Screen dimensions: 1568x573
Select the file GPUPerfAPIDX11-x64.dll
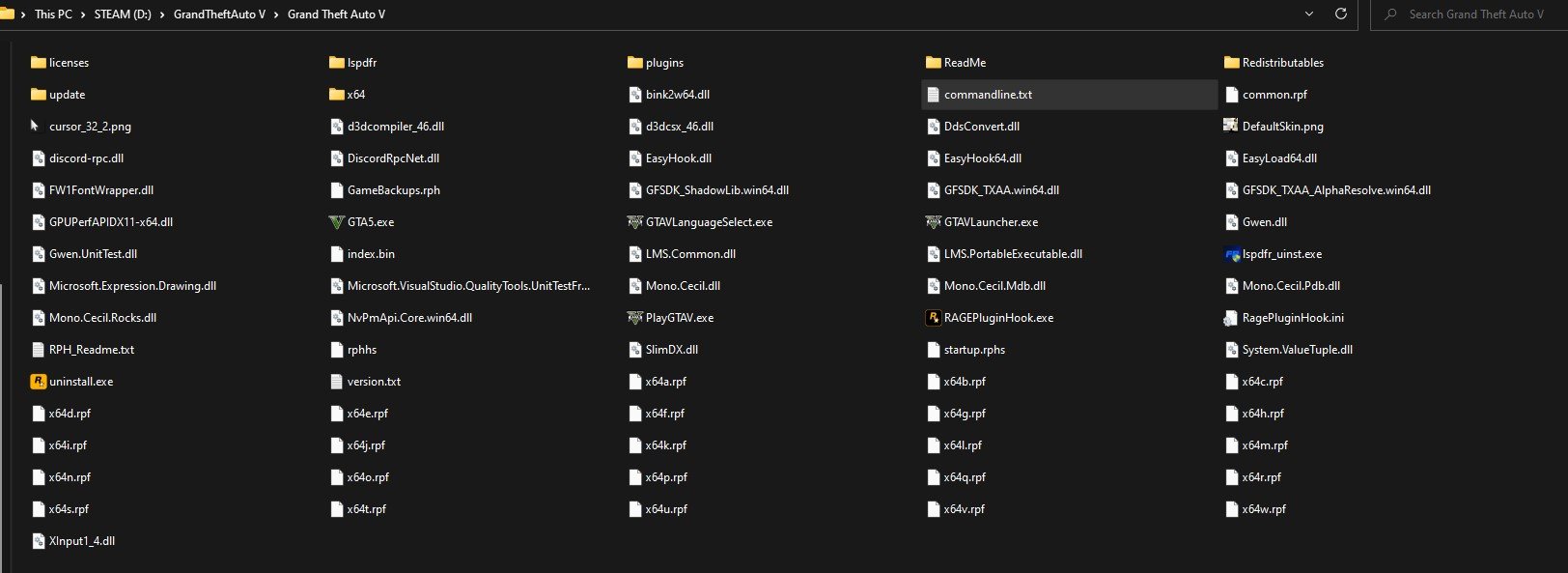point(111,222)
